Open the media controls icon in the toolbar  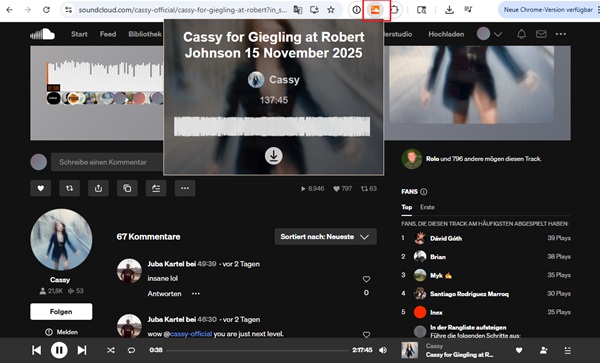pyautogui.click(x=468, y=9)
